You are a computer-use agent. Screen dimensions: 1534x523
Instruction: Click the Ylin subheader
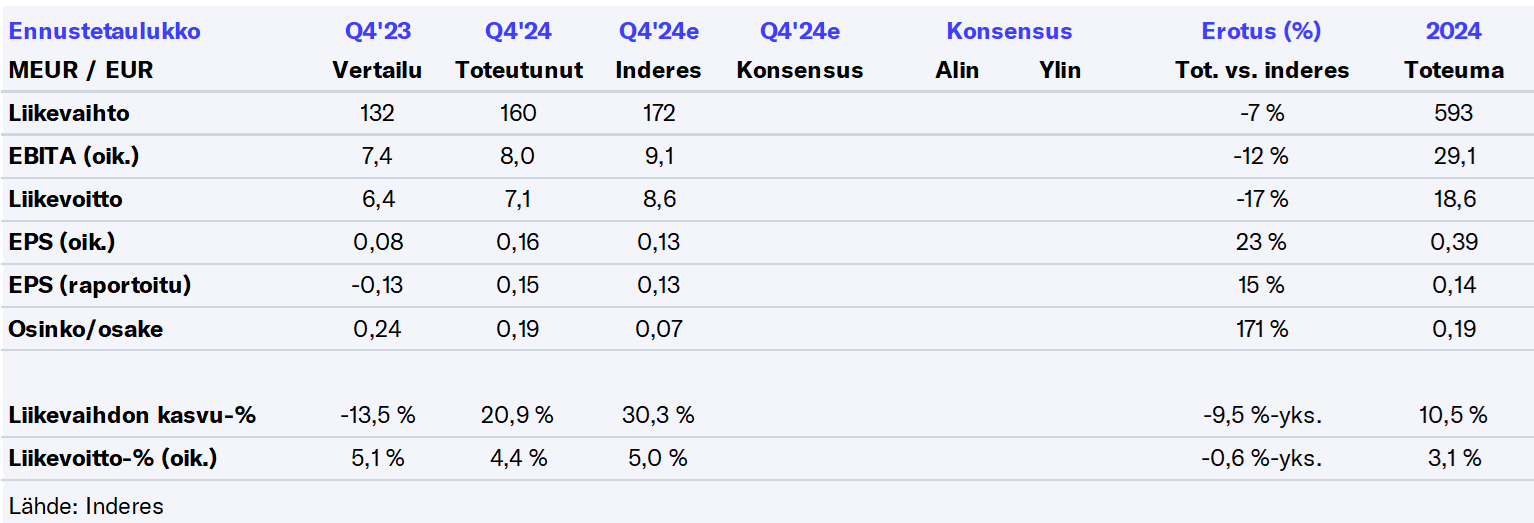tap(1059, 71)
